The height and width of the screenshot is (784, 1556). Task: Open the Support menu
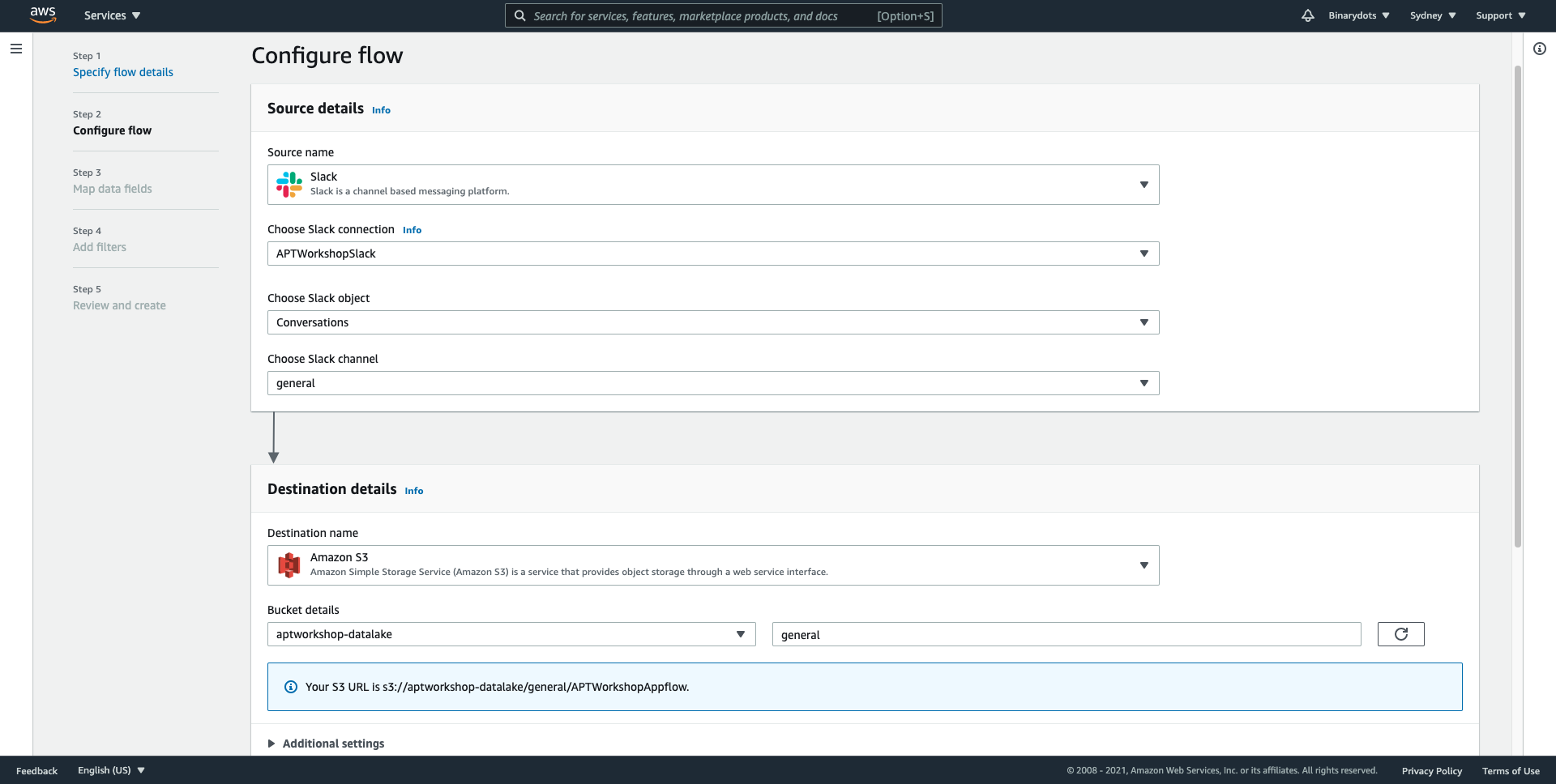tap(1500, 15)
